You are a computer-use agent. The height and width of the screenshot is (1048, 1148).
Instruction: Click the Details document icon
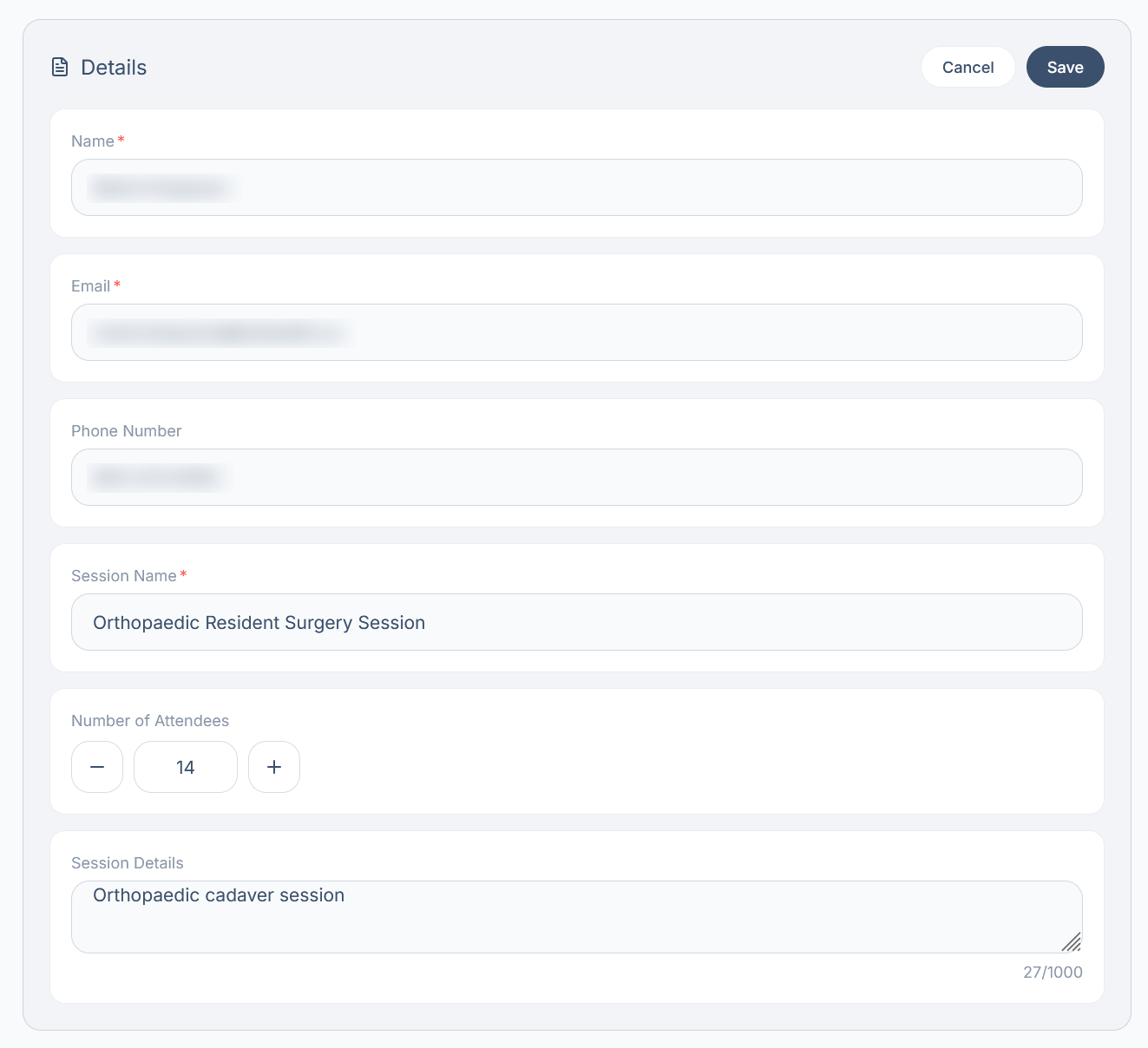pos(60,67)
